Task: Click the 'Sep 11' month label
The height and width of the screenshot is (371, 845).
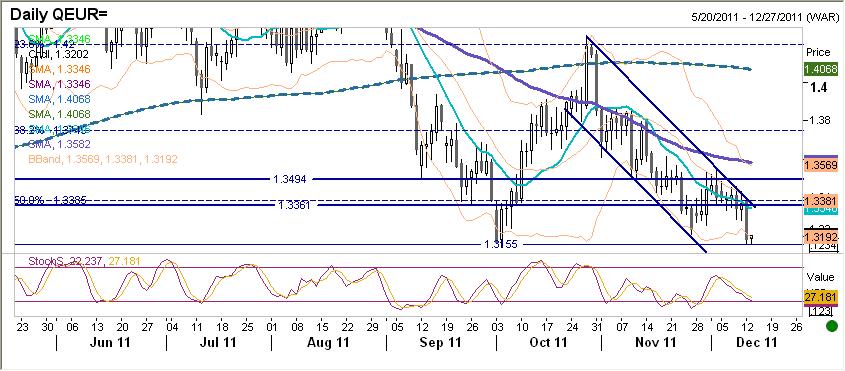Action: coord(439,342)
